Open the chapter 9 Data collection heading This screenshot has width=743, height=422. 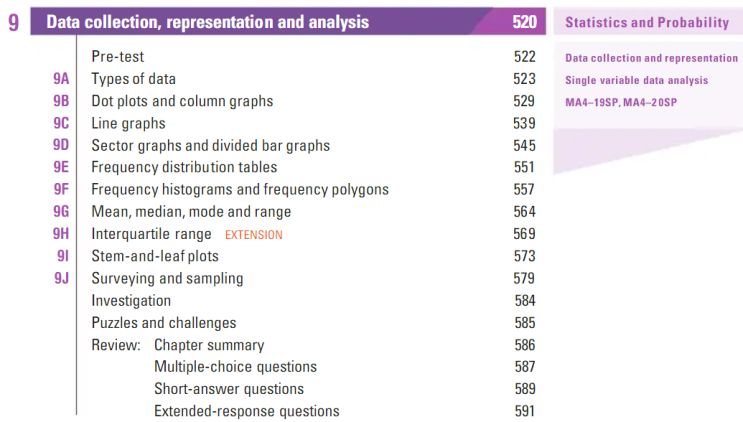208,22
